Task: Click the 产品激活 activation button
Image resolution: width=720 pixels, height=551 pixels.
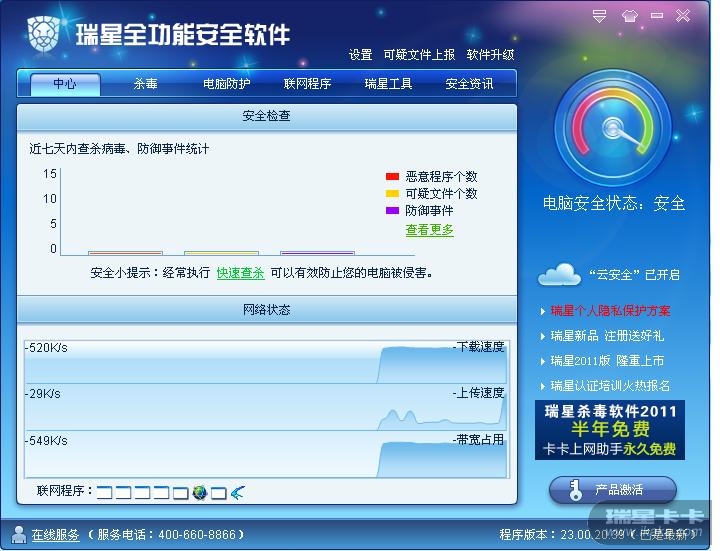Action: pos(613,490)
